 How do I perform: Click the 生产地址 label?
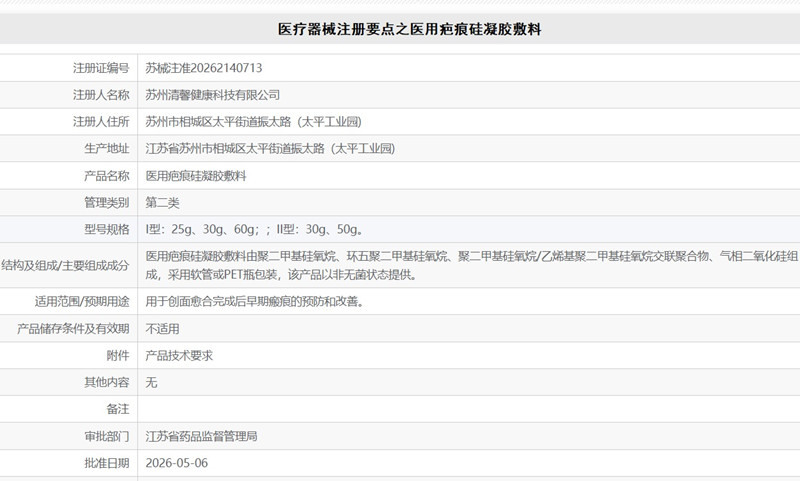(107, 148)
